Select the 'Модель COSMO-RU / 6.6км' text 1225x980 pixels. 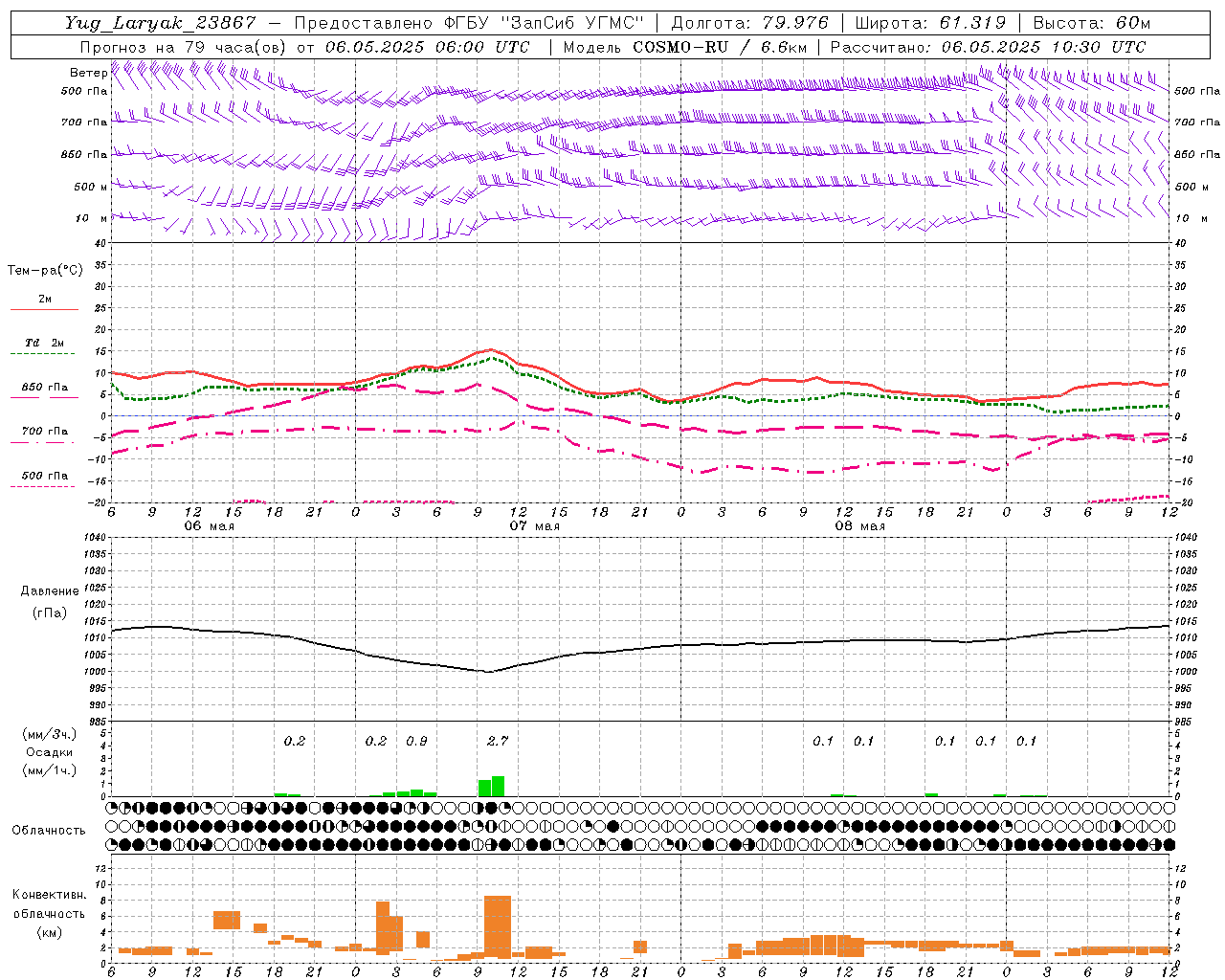[x=684, y=47]
